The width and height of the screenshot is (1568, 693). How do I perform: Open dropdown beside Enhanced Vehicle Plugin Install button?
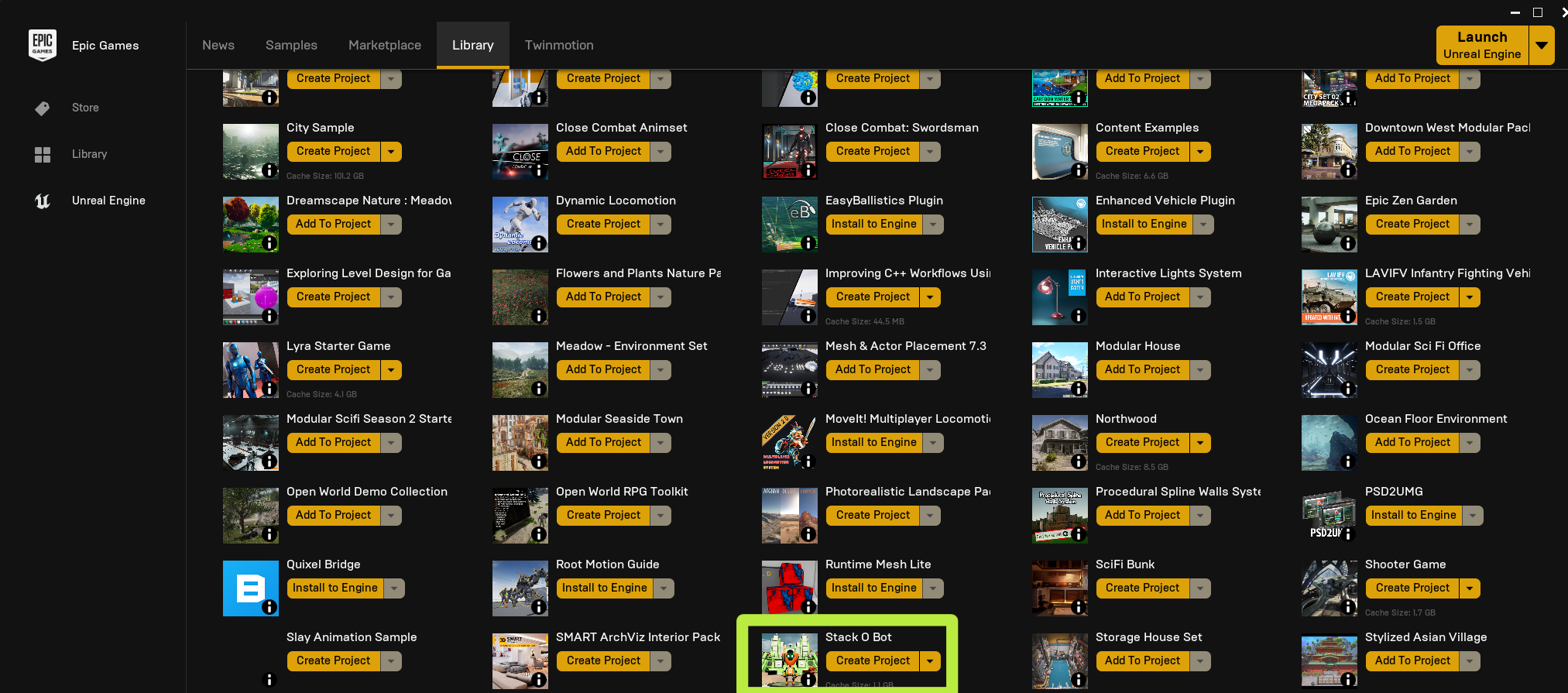click(1203, 225)
